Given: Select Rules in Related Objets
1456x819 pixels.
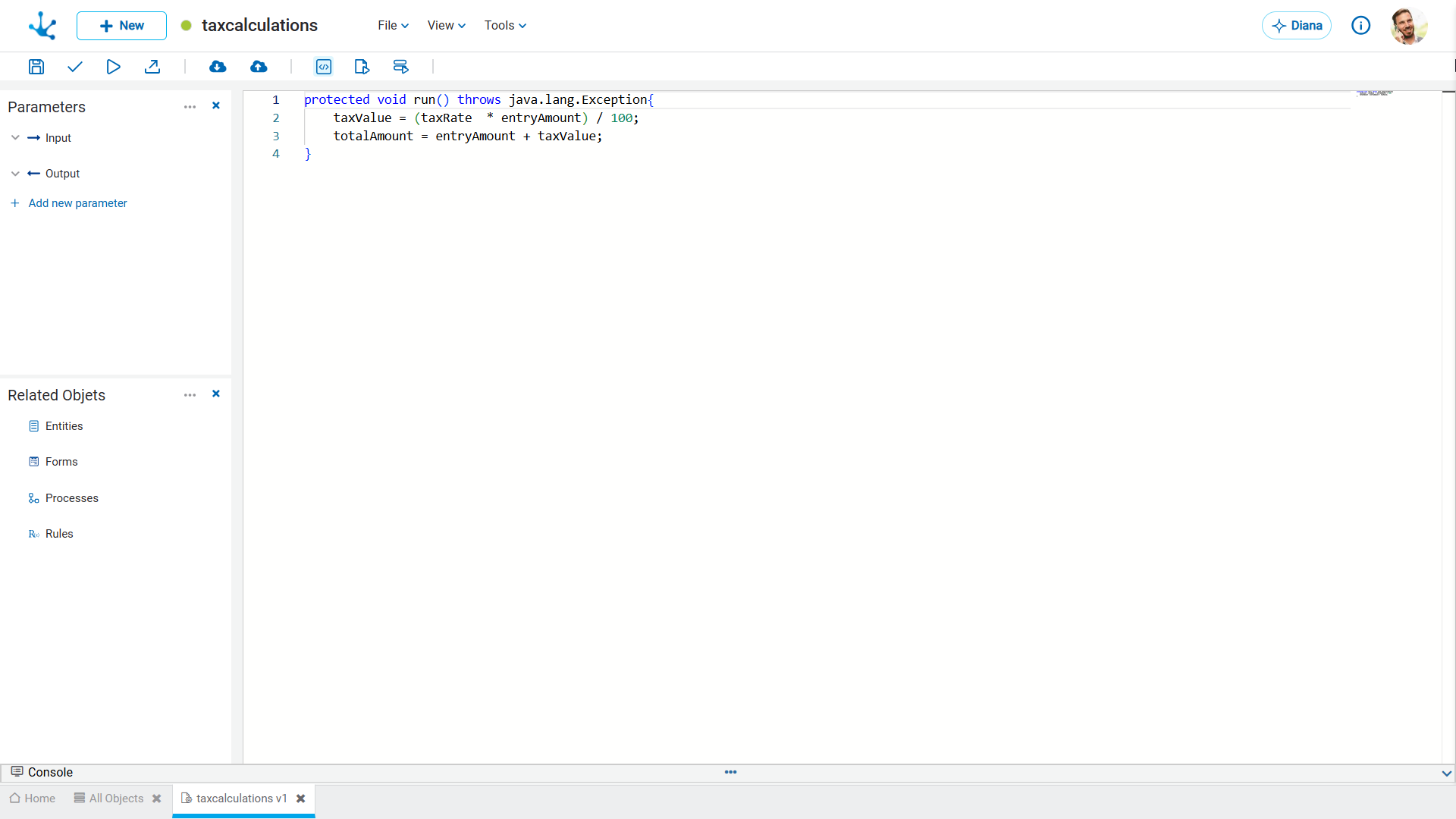Looking at the screenshot, I should coord(51,534).
